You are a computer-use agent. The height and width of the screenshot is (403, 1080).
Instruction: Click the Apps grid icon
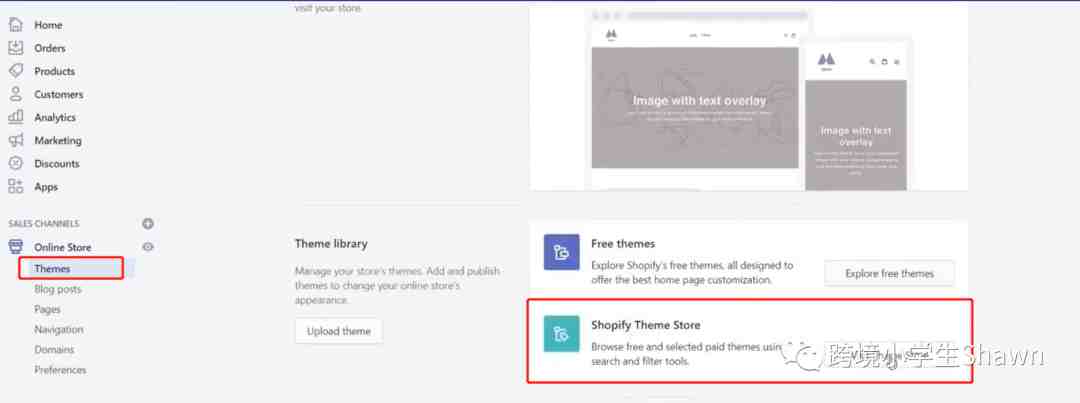tap(16, 186)
